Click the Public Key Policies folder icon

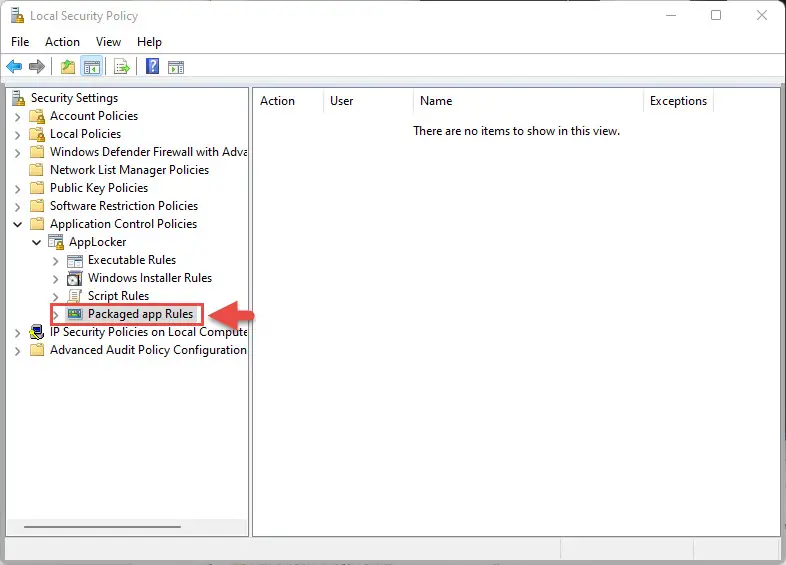pos(37,188)
